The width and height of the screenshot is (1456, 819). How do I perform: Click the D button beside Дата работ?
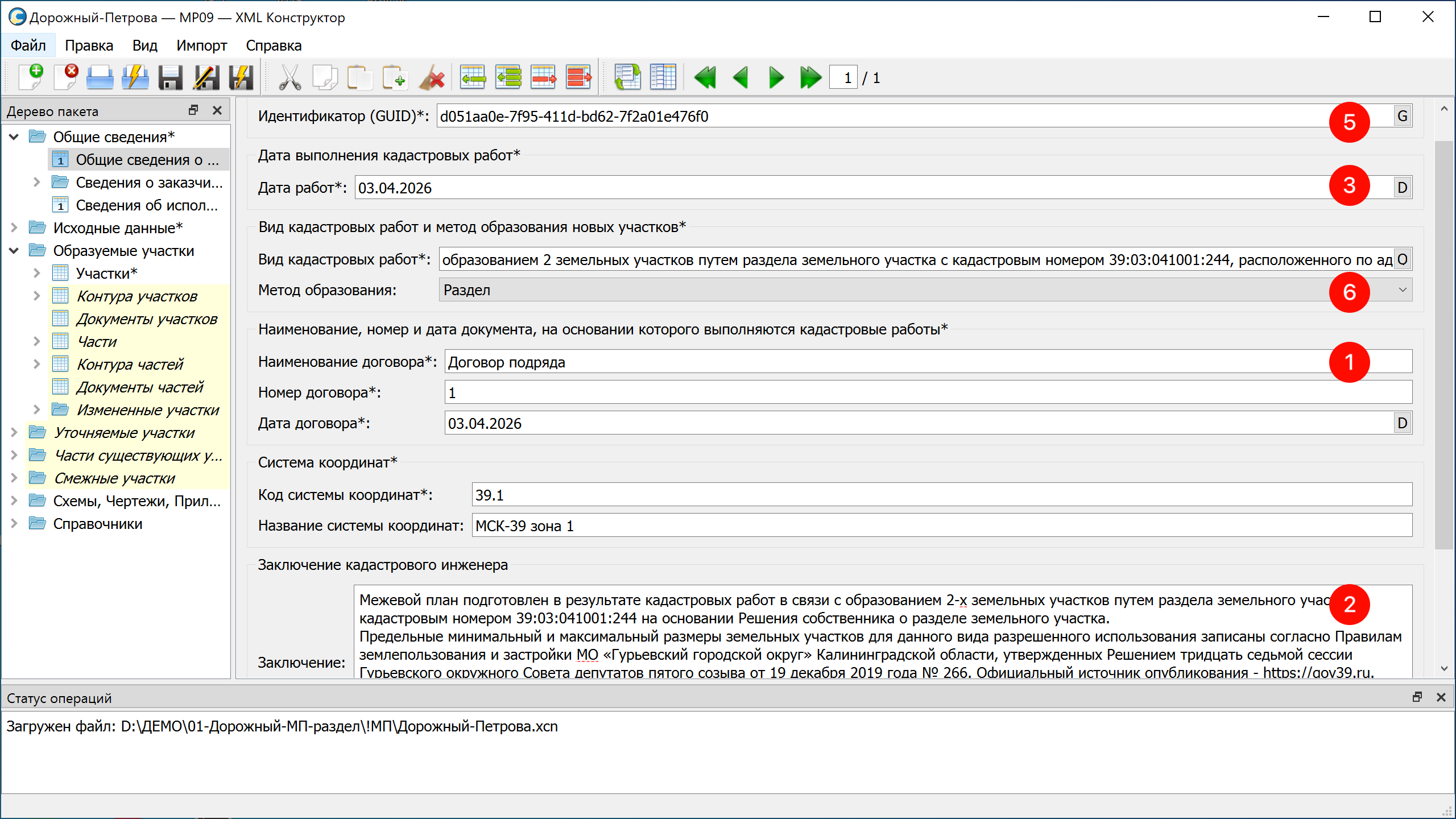(1403, 188)
